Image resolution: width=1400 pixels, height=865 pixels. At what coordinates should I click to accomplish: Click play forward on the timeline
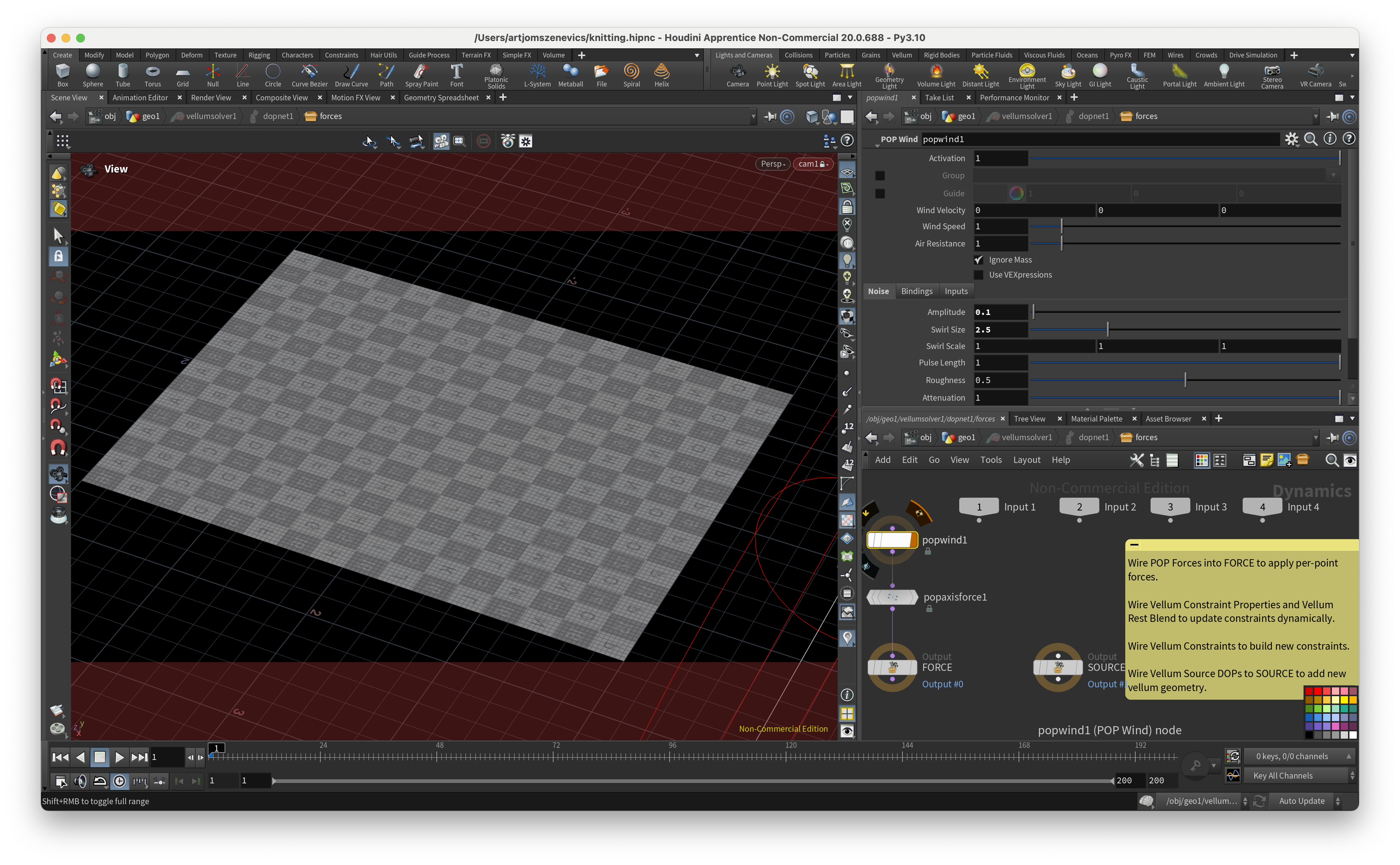click(x=119, y=757)
